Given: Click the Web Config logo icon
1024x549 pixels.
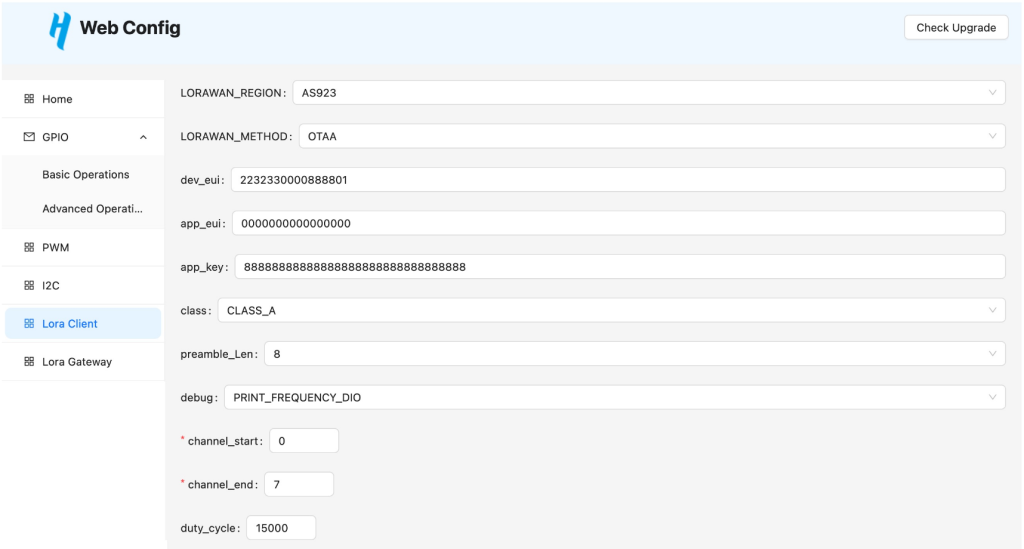Looking at the screenshot, I should 60,30.
